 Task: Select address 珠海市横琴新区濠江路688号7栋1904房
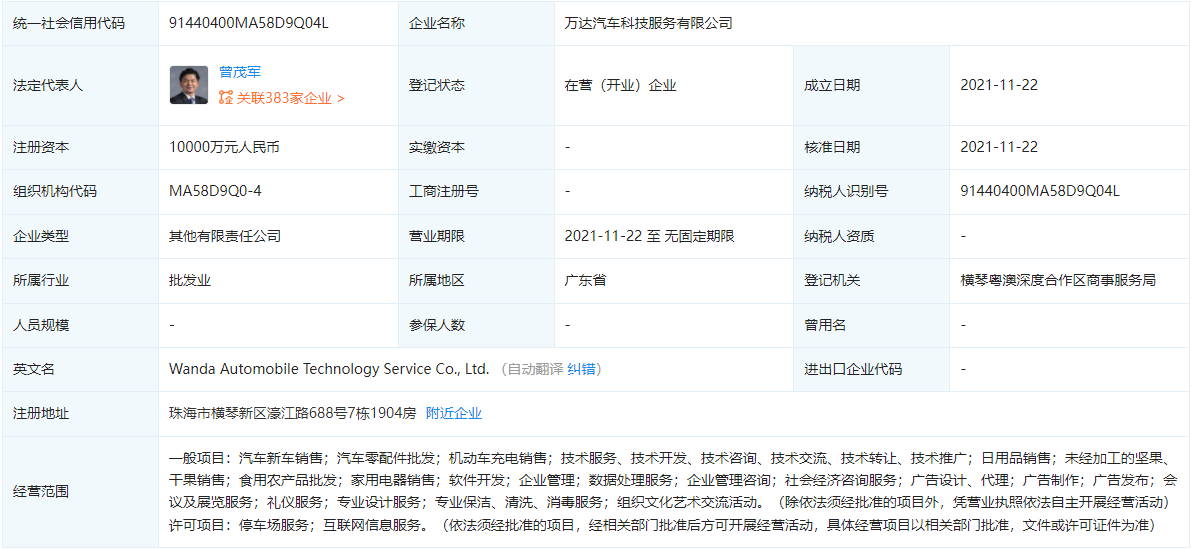pos(293,414)
